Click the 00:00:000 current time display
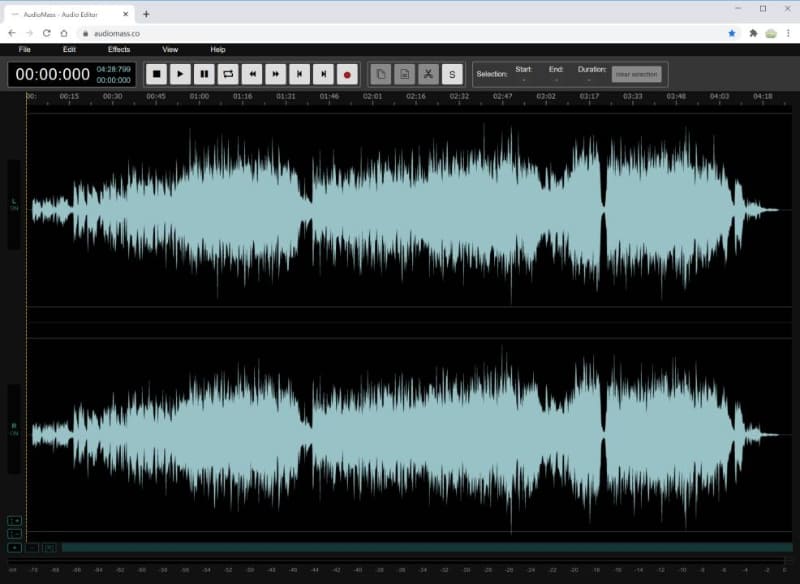The width and height of the screenshot is (800, 584). (53, 74)
